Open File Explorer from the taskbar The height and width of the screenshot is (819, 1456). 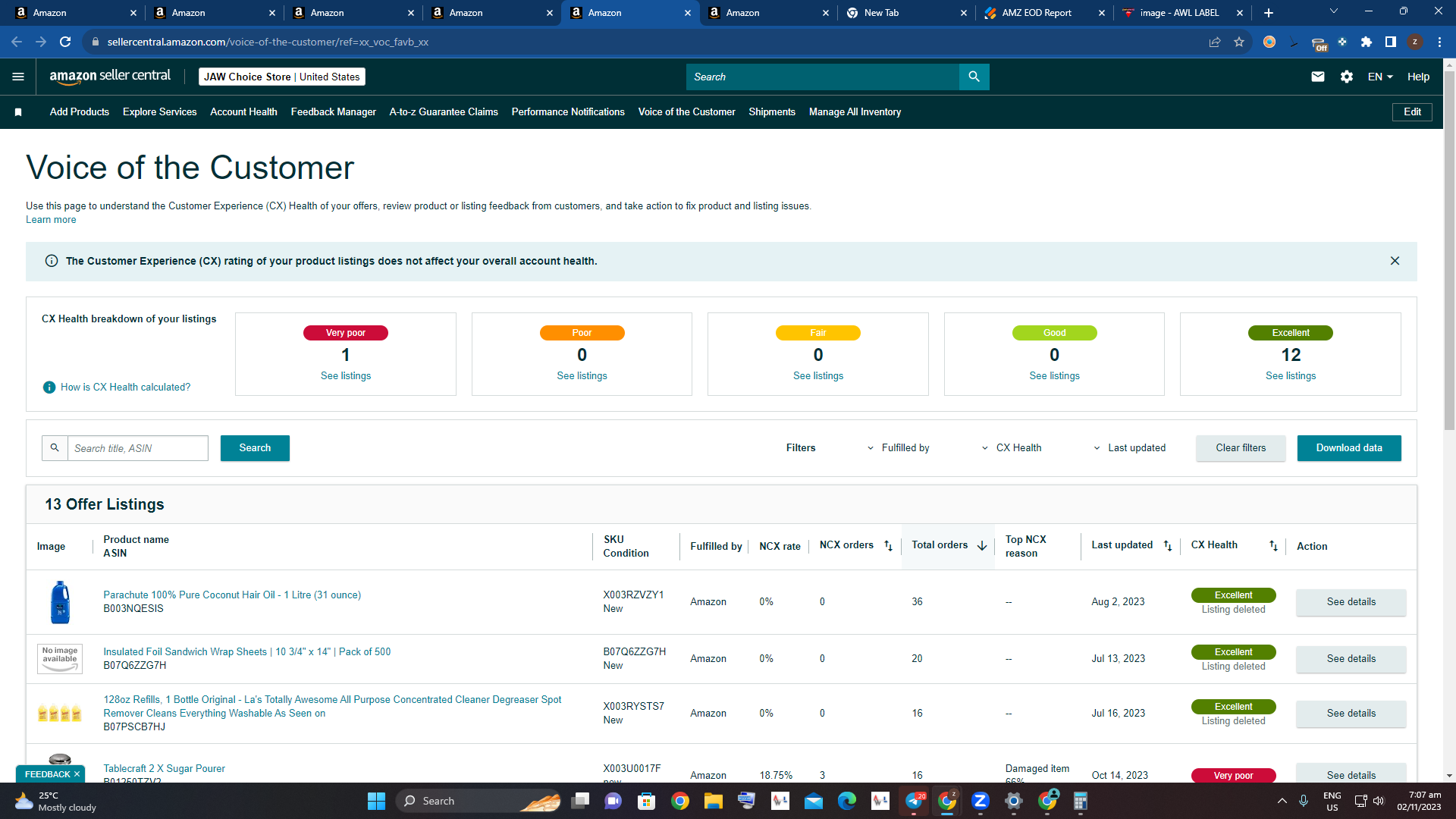[714, 801]
